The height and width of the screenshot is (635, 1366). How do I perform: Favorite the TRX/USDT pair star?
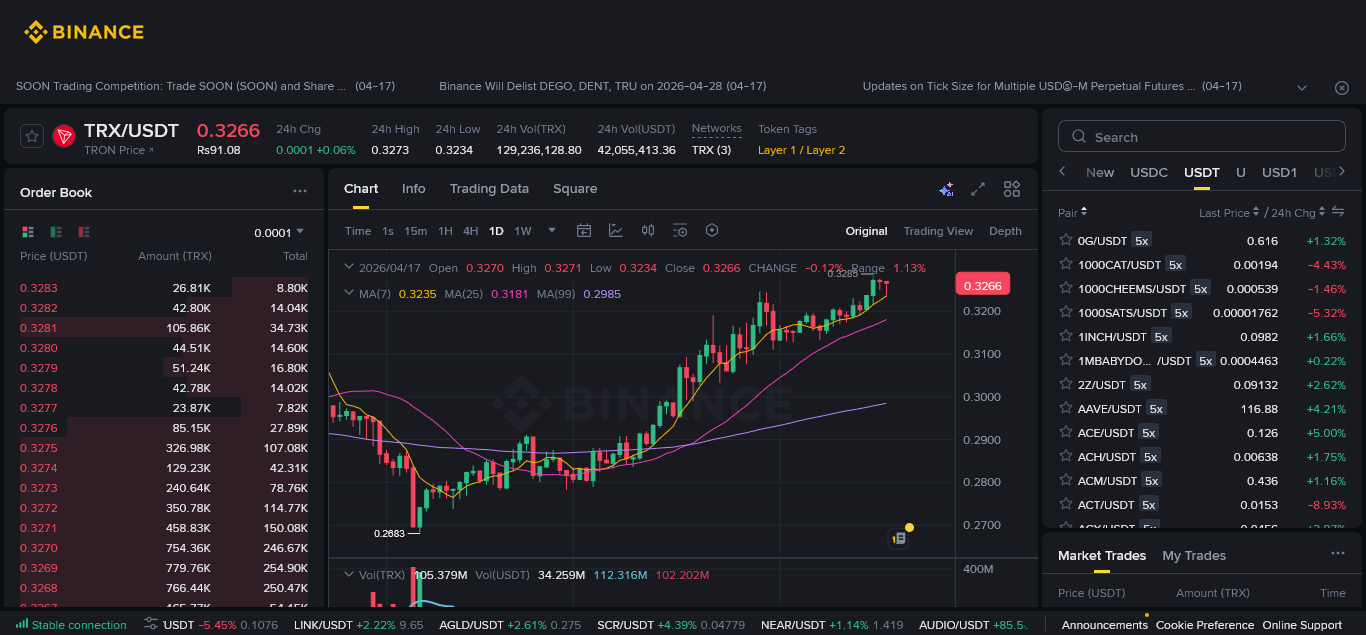tap(32, 136)
